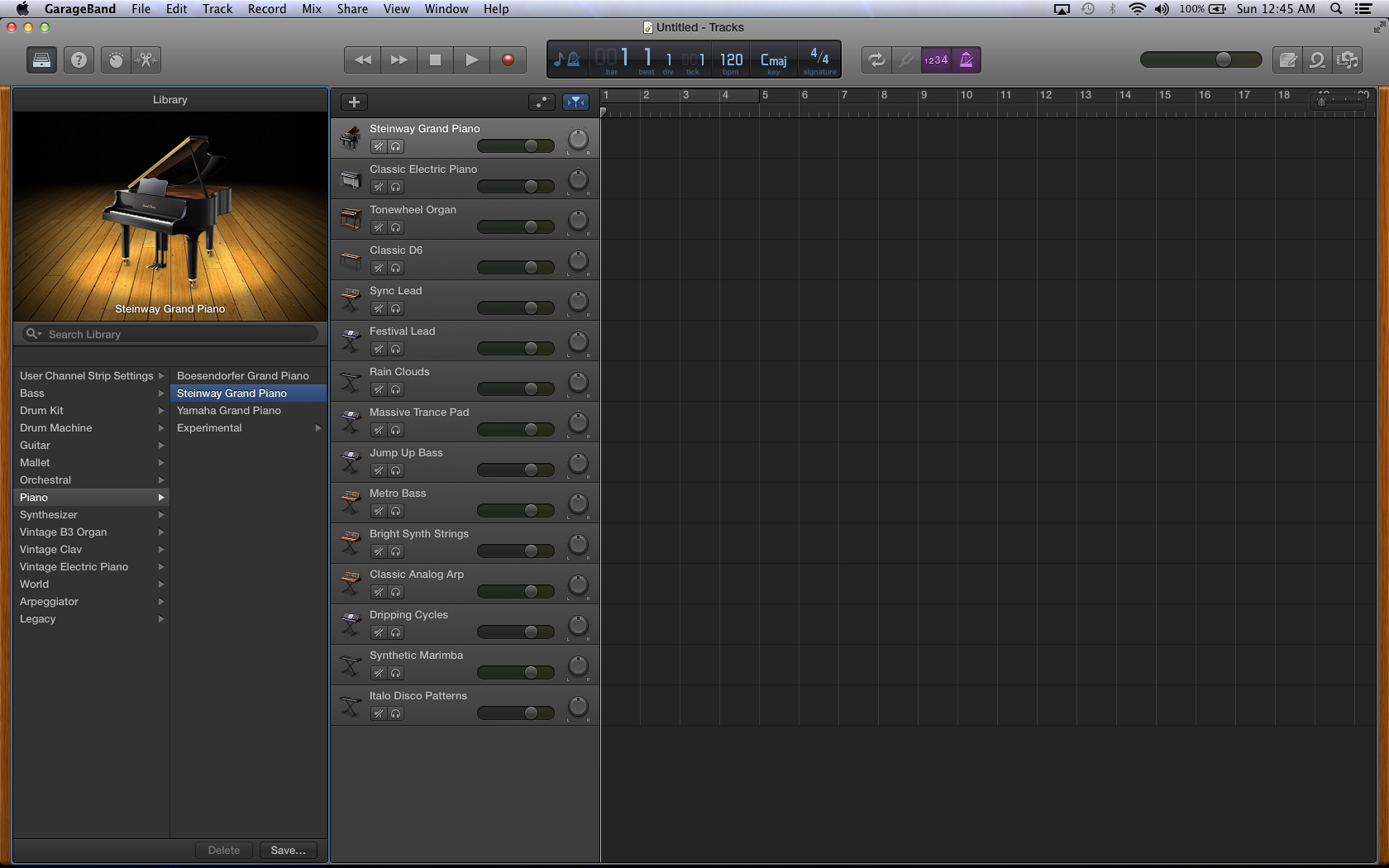The height and width of the screenshot is (868, 1389).
Task: Click the Delete button in Library
Action: (x=224, y=850)
